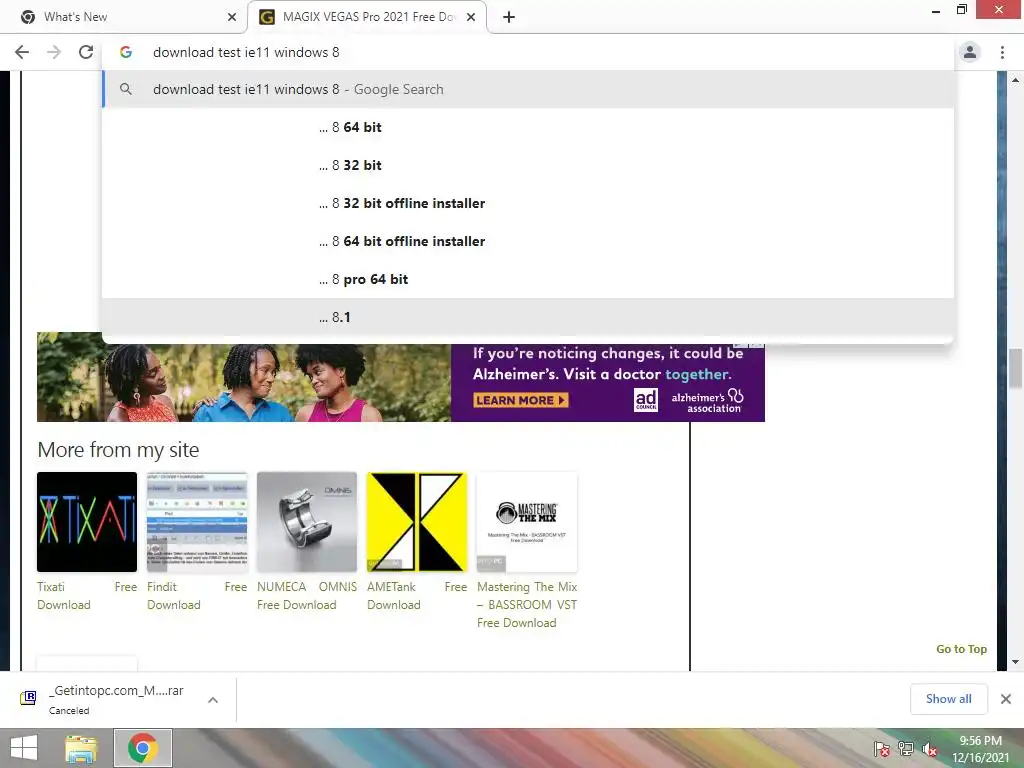1024x768 pixels.
Task: Go back to the previous page
Action: (x=22, y=52)
